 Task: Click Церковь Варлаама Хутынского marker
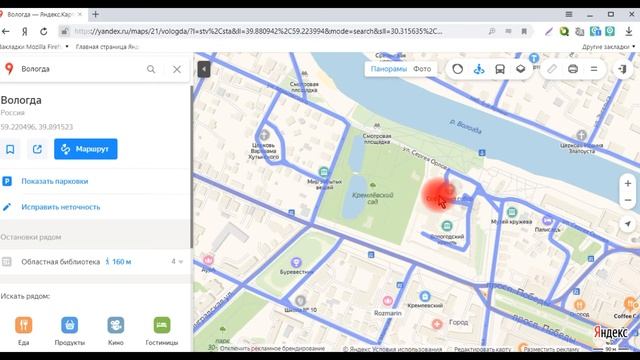pos(264,135)
